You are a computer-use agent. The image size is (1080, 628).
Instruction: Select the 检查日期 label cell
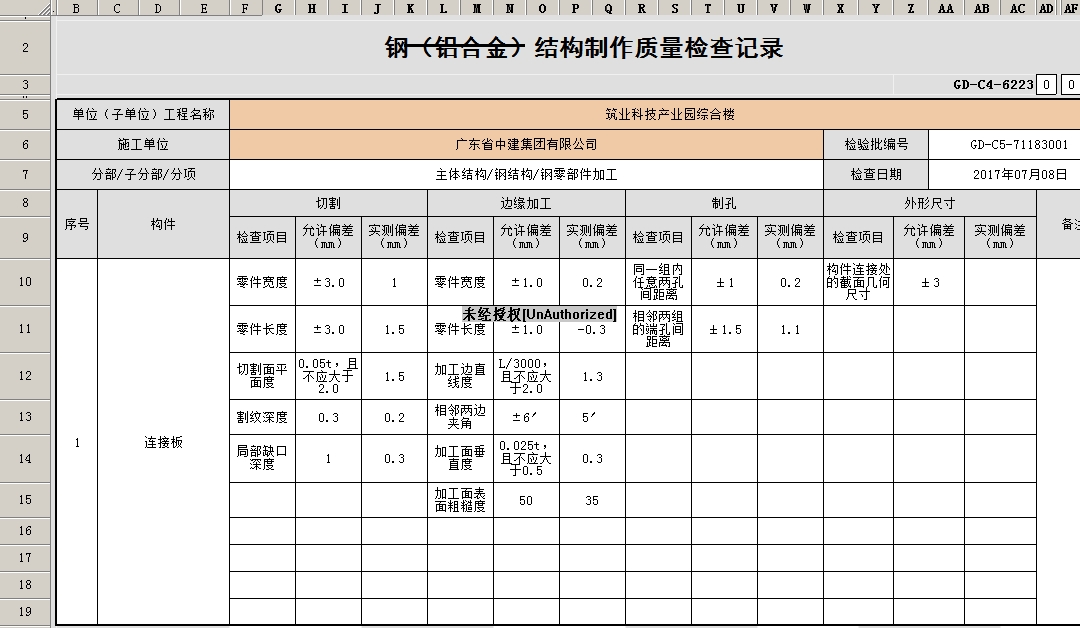pos(876,174)
